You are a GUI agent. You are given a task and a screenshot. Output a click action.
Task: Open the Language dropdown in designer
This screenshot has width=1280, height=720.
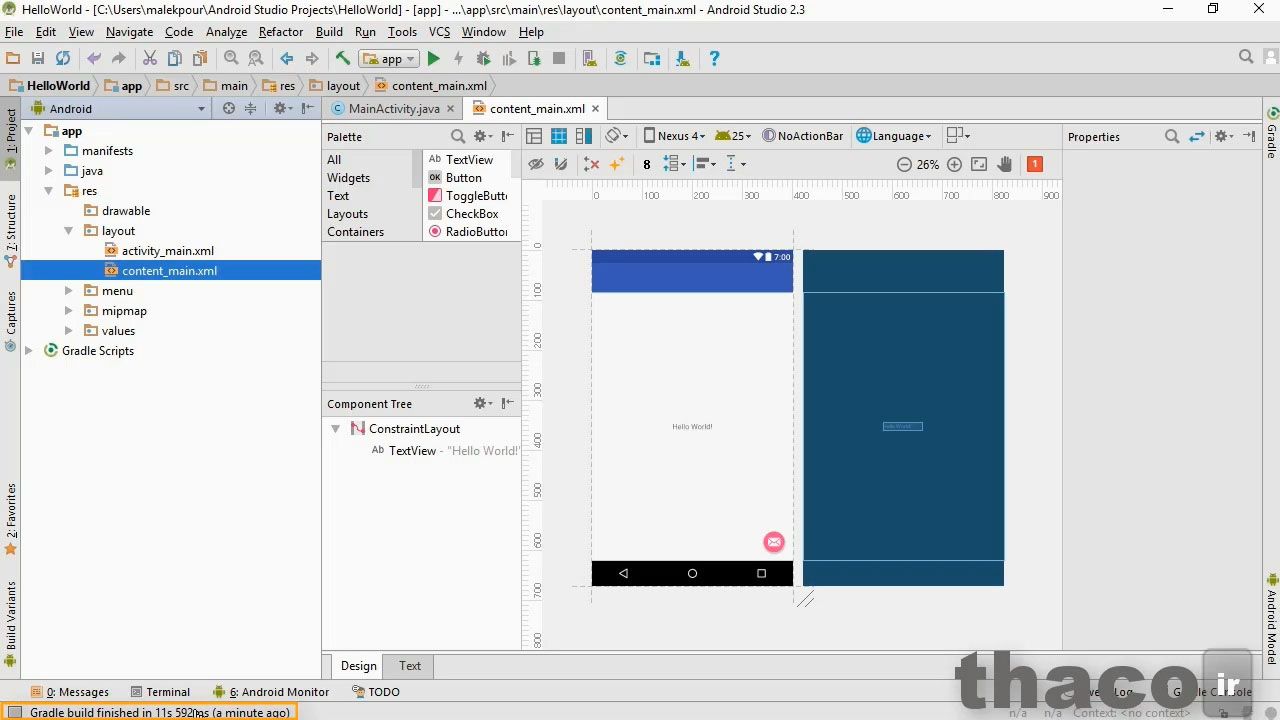click(x=894, y=136)
